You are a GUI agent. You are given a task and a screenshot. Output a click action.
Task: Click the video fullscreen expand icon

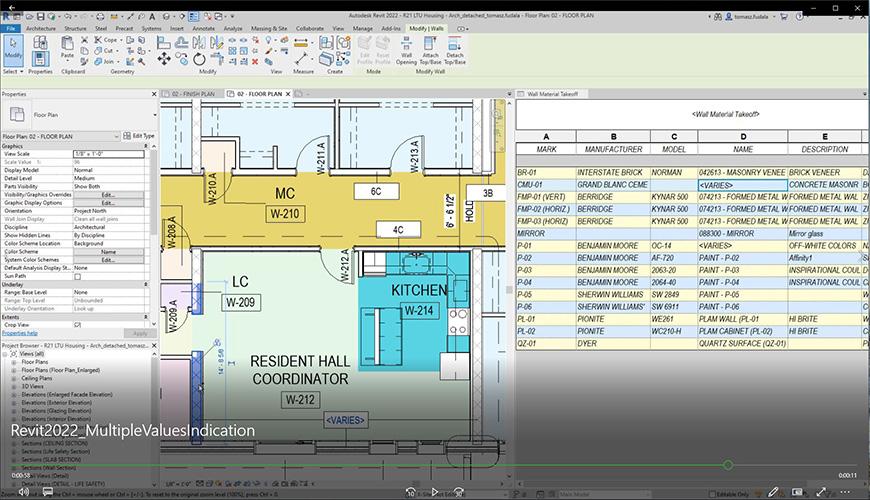point(821,492)
